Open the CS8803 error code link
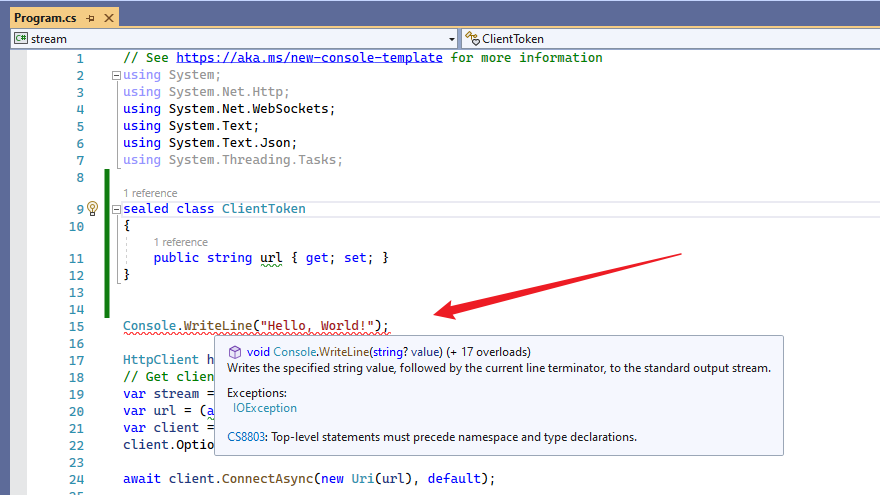The image size is (880, 495). coord(247,437)
